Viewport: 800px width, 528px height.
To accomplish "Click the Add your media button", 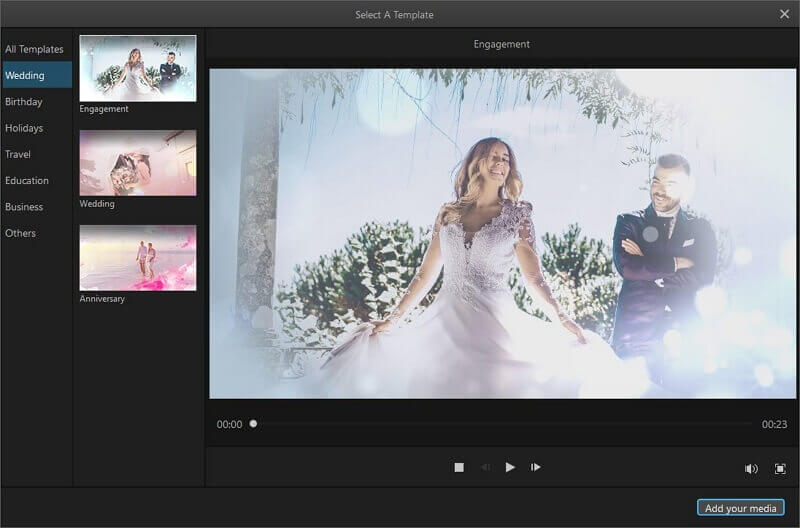I will (740, 508).
